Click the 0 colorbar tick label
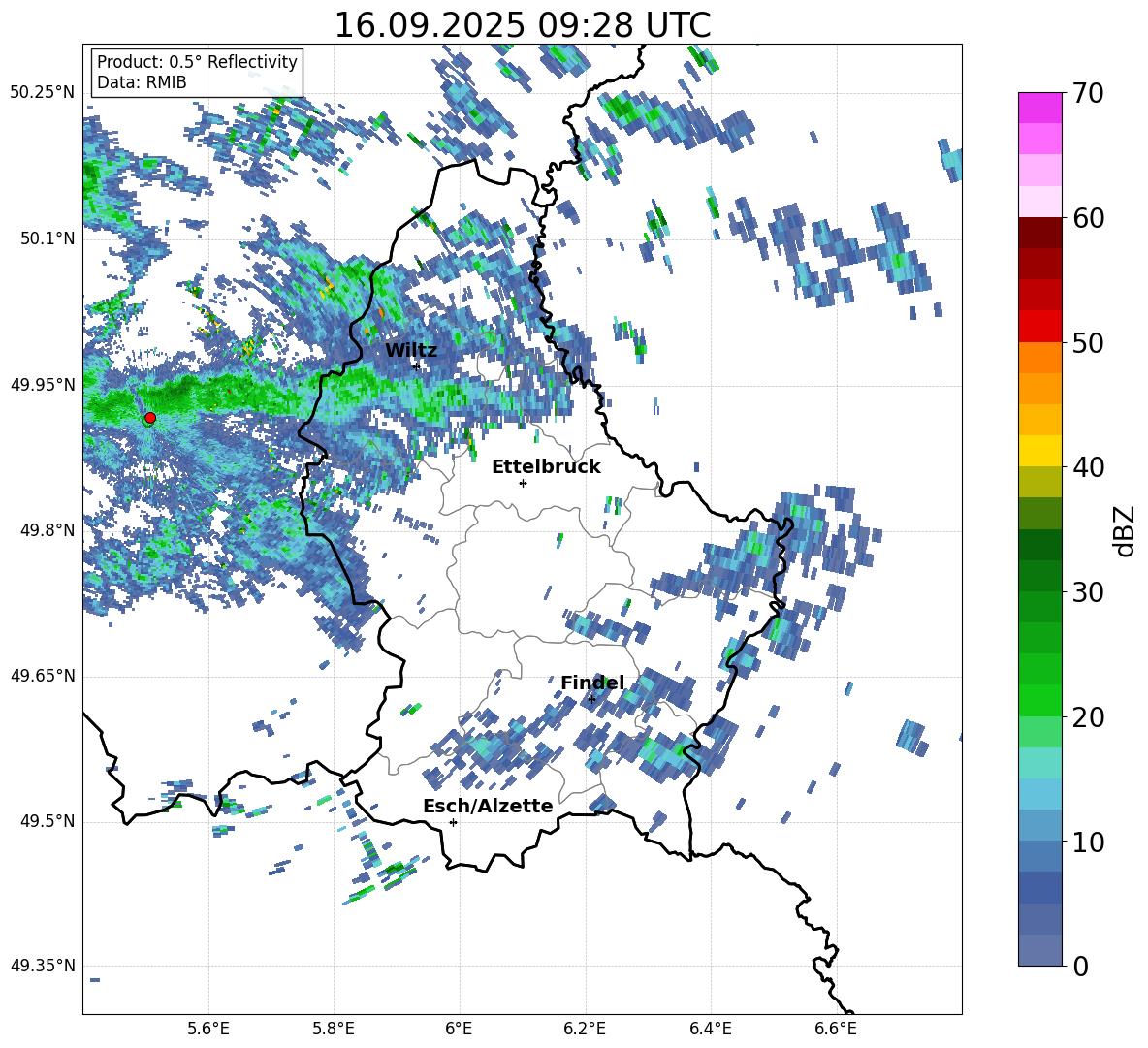 click(1081, 966)
